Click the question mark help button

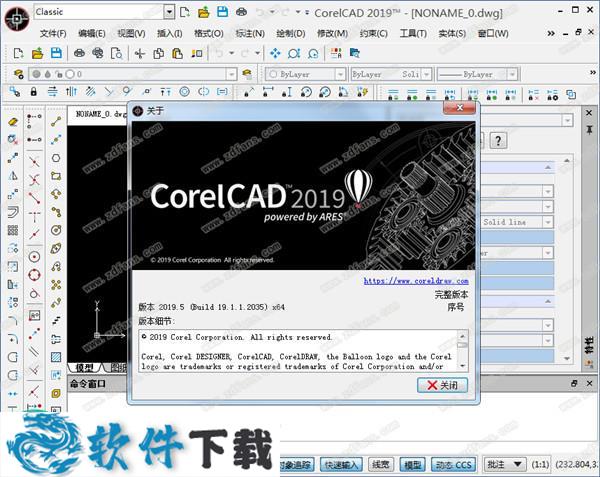coord(498,141)
